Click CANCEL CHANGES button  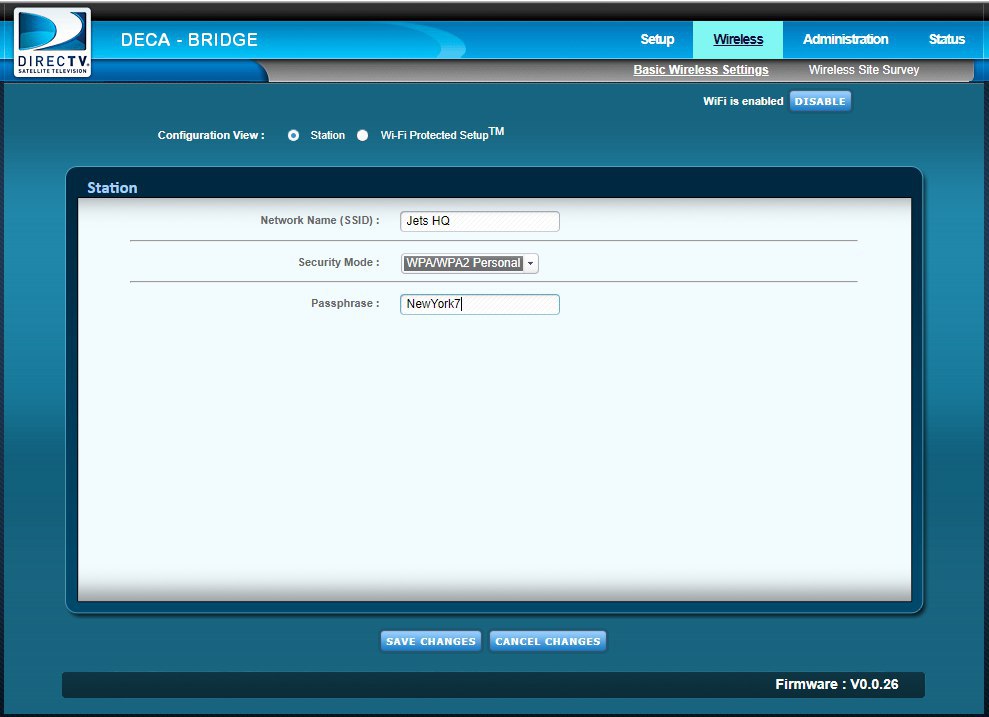click(x=547, y=641)
